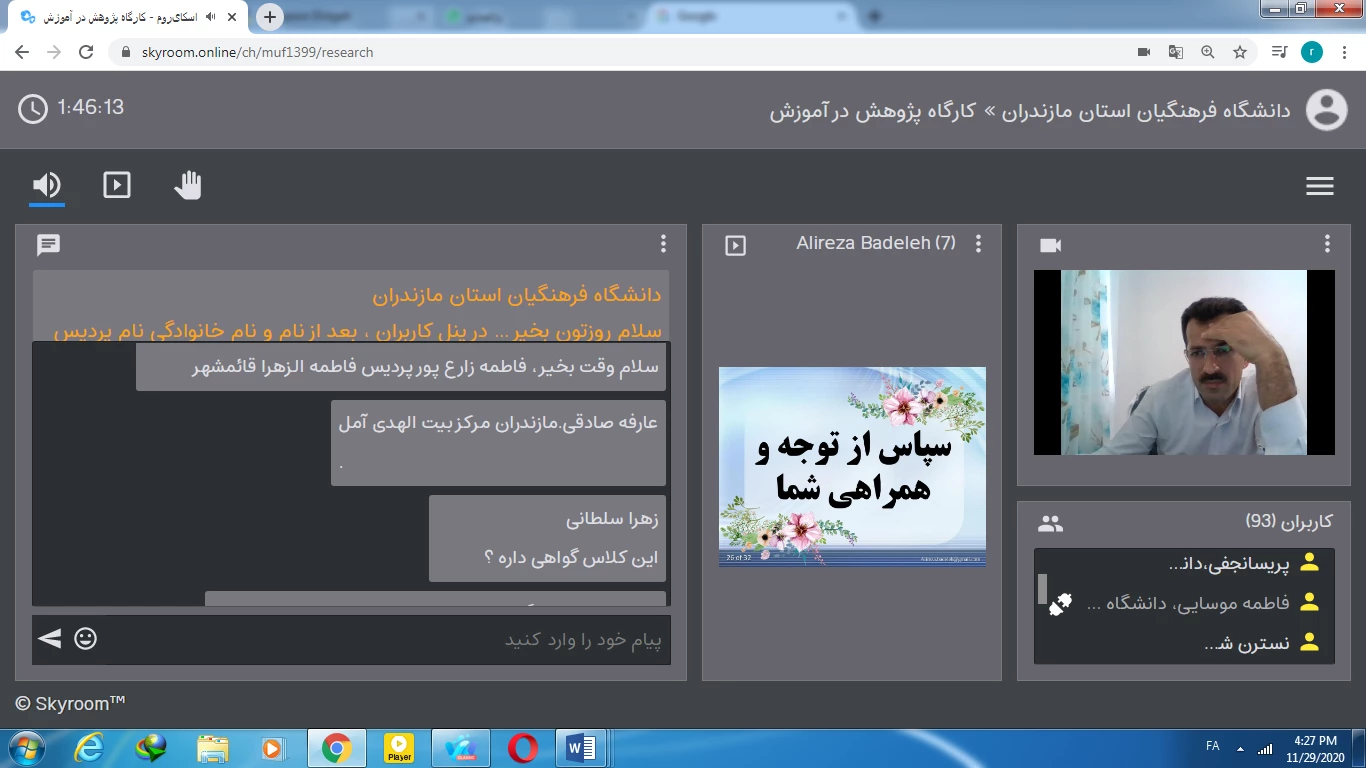Click the user profile avatar icon
The image size is (1366, 768).
(1327, 110)
